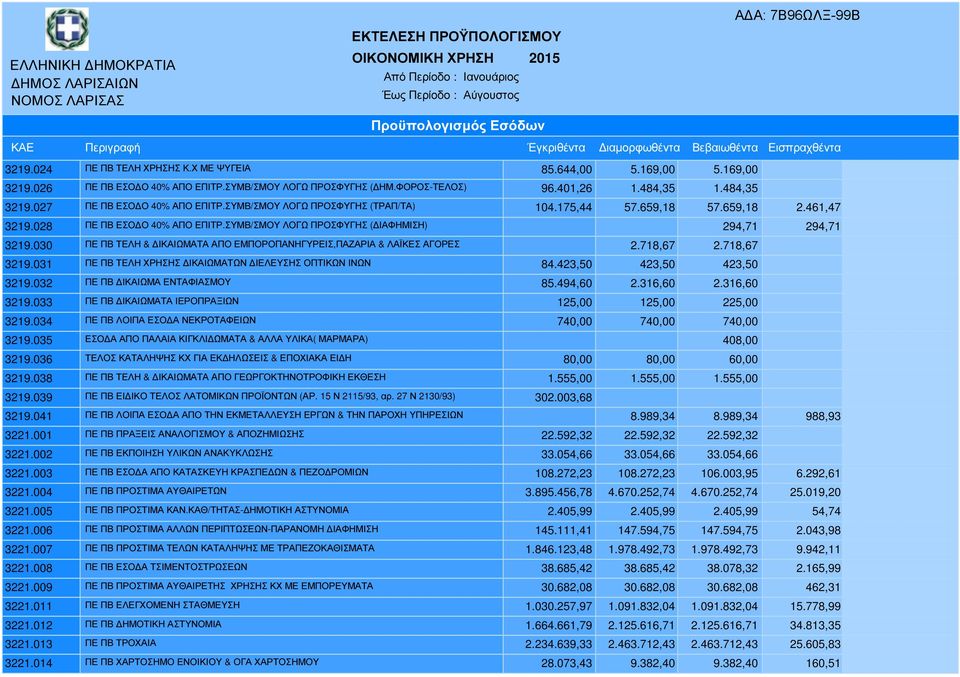Click confirmed value 38.078,32 in row 3221.008
Viewport: 960px width, 677px height.
tap(732, 568)
